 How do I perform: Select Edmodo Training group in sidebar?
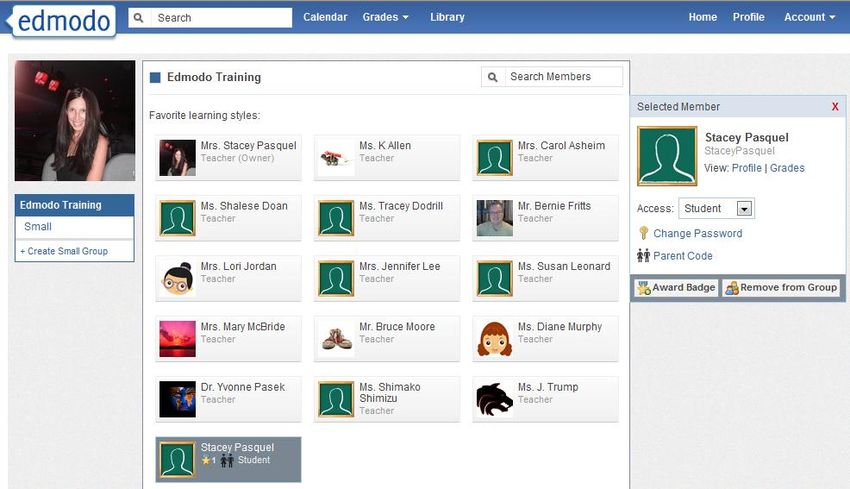pos(74,205)
